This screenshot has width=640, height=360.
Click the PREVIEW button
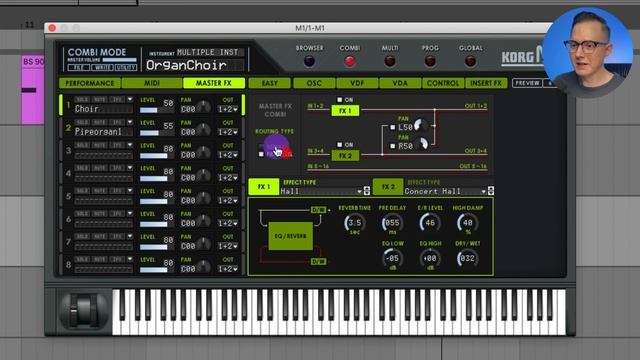[527, 83]
